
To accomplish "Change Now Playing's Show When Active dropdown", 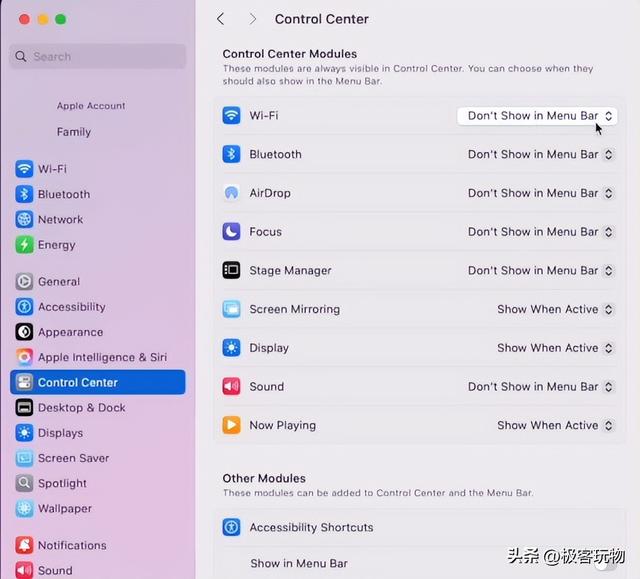I will click(555, 426).
